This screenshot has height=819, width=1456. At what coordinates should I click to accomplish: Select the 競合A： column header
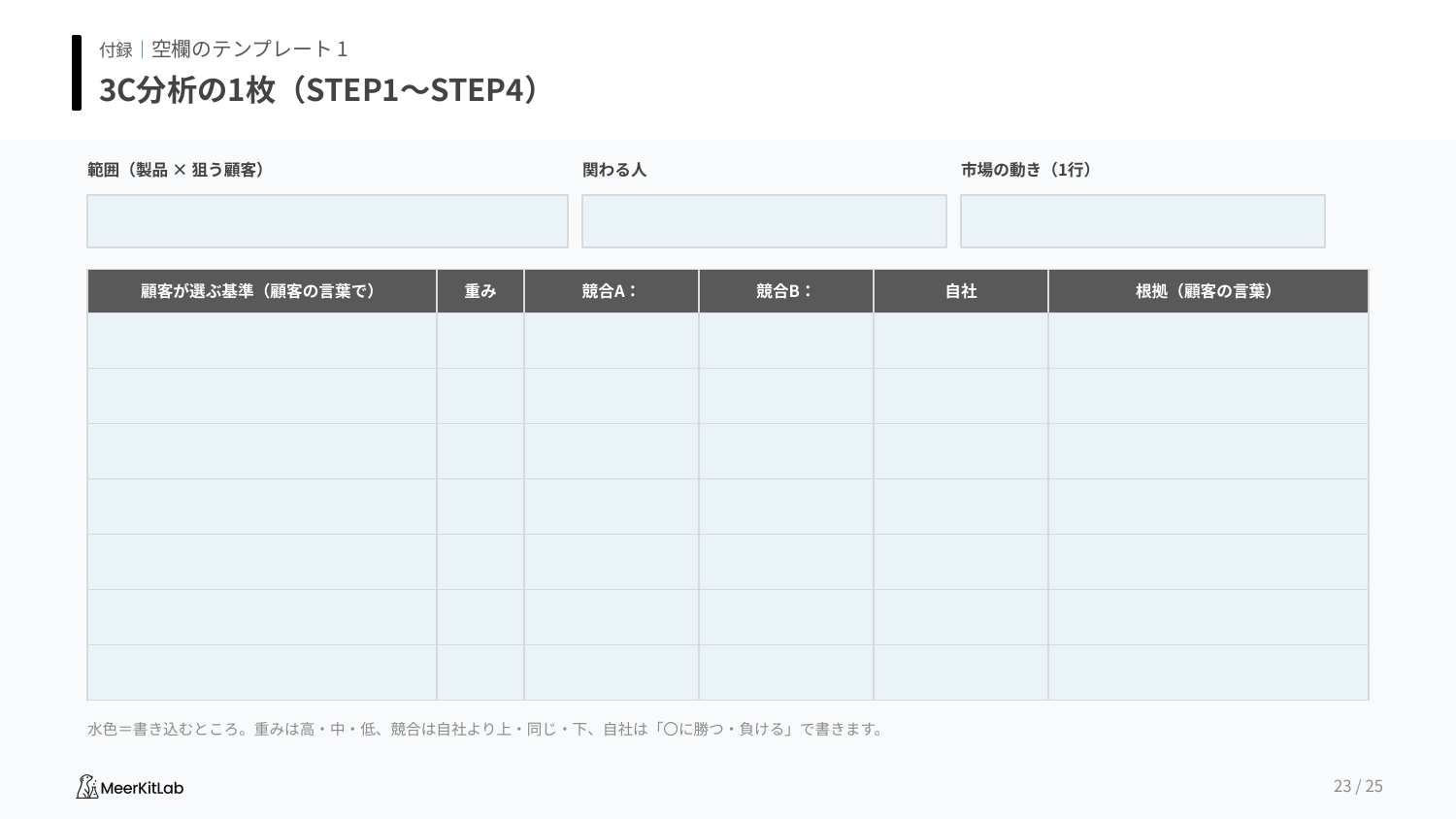point(612,291)
